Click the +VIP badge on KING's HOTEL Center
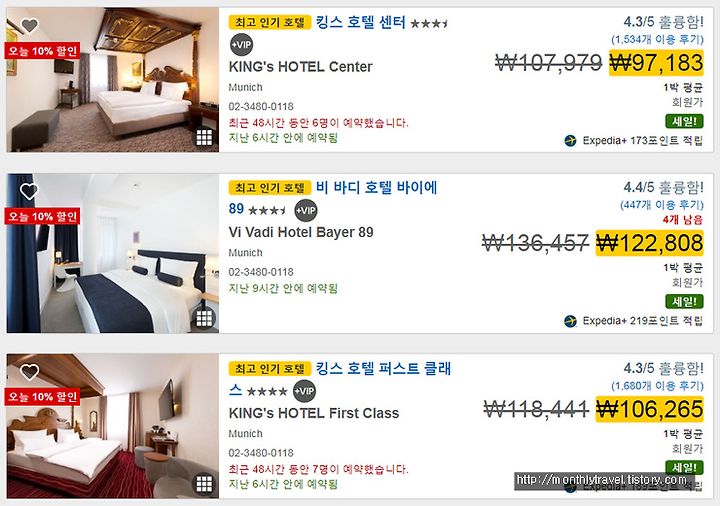 (241, 45)
